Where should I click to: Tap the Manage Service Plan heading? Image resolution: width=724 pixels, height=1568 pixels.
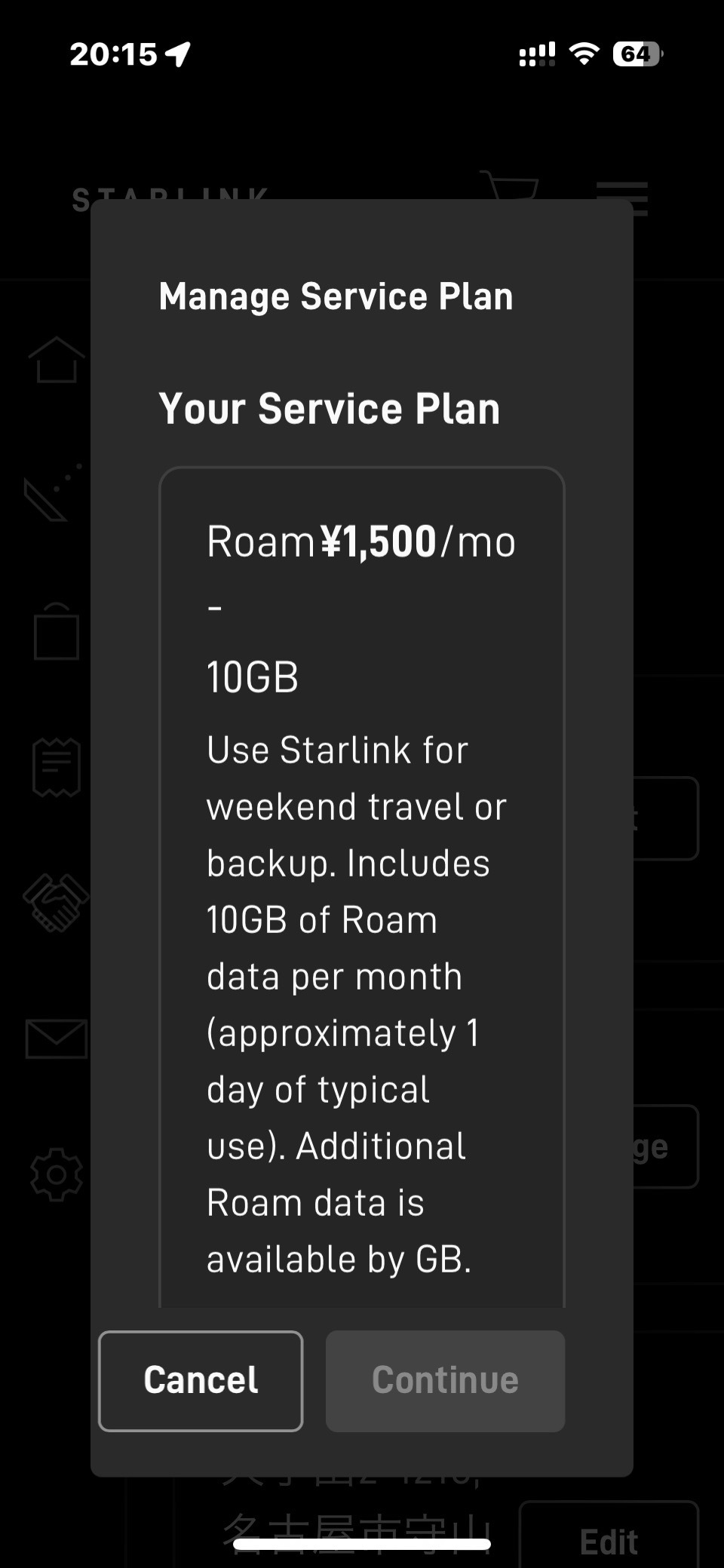336,296
